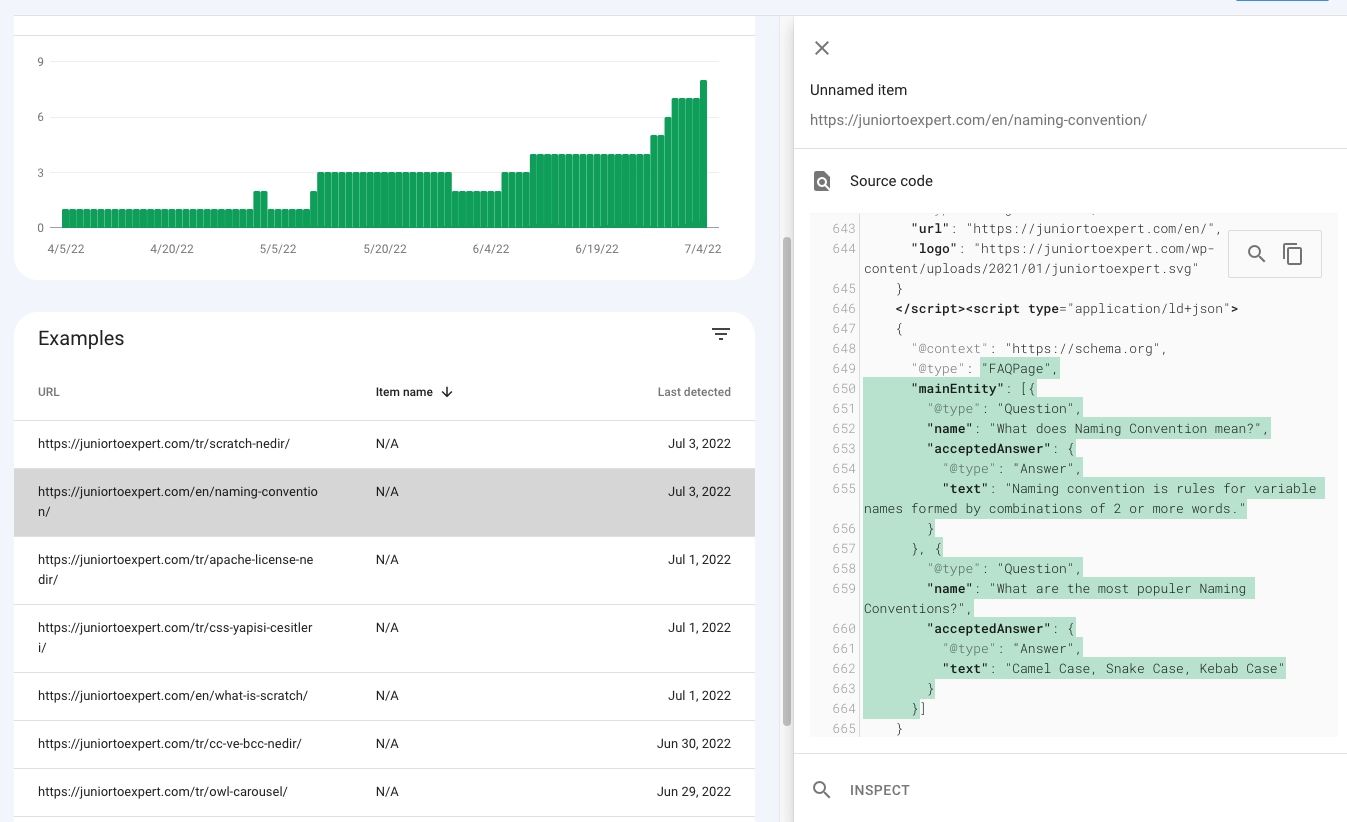Sort examples by URL column header

point(48,392)
